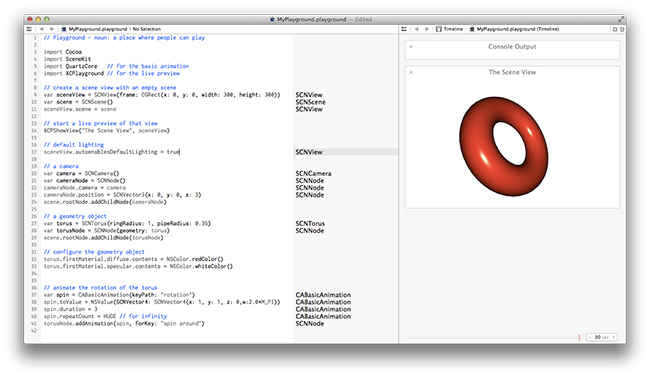The height and width of the screenshot is (377, 650).
Task: Click MyPlayground.playground (Timeline) jump bar item
Action: 514,29
